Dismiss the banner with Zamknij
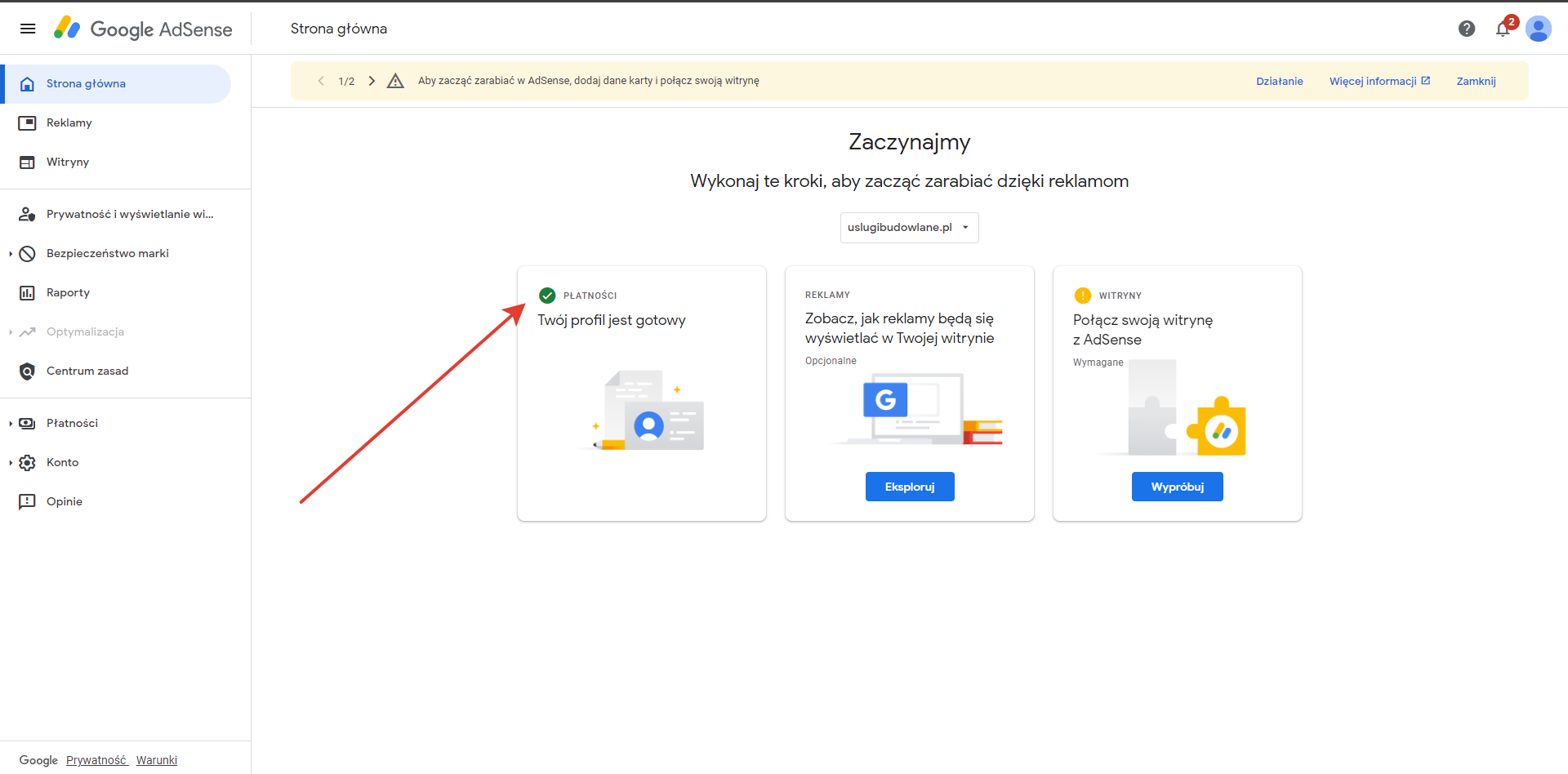The image size is (1568, 774). [1477, 82]
